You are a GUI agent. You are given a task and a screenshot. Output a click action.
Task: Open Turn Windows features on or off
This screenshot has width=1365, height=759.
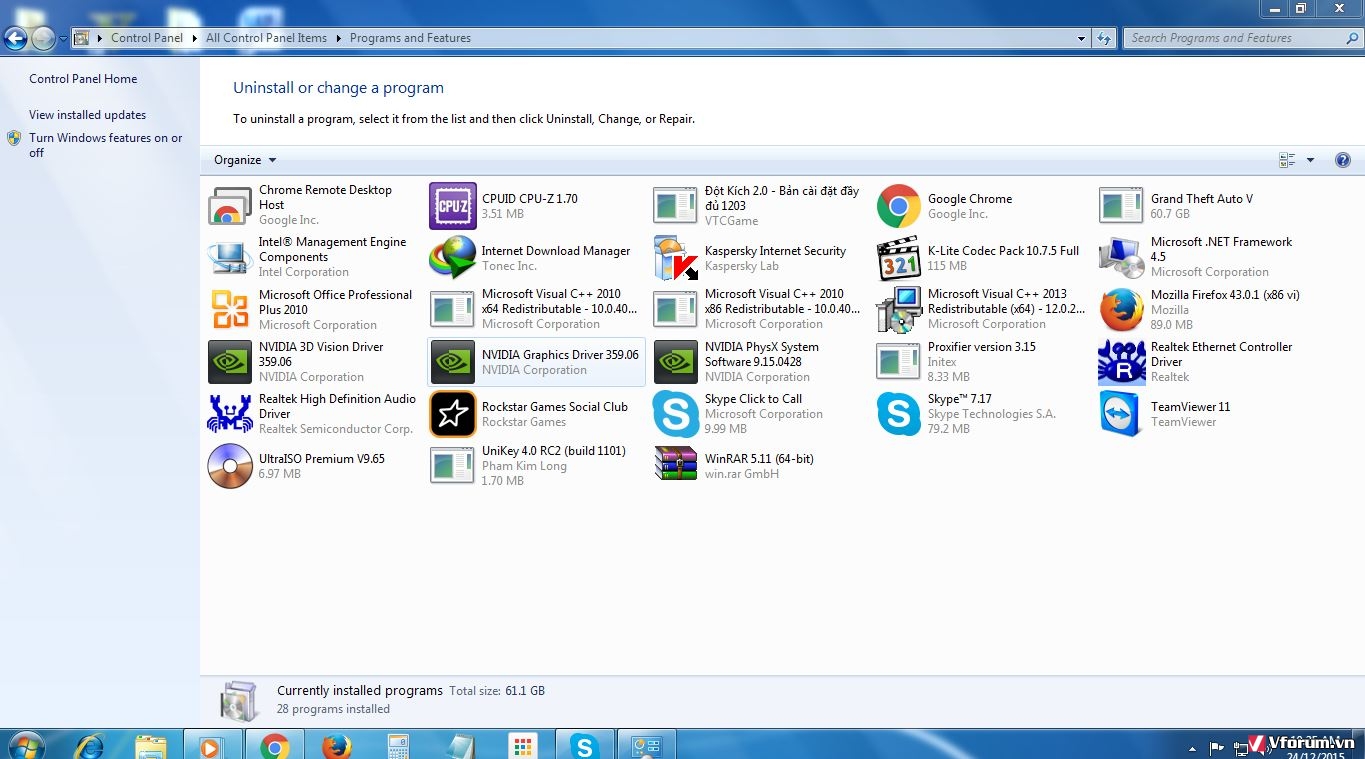[x=105, y=145]
